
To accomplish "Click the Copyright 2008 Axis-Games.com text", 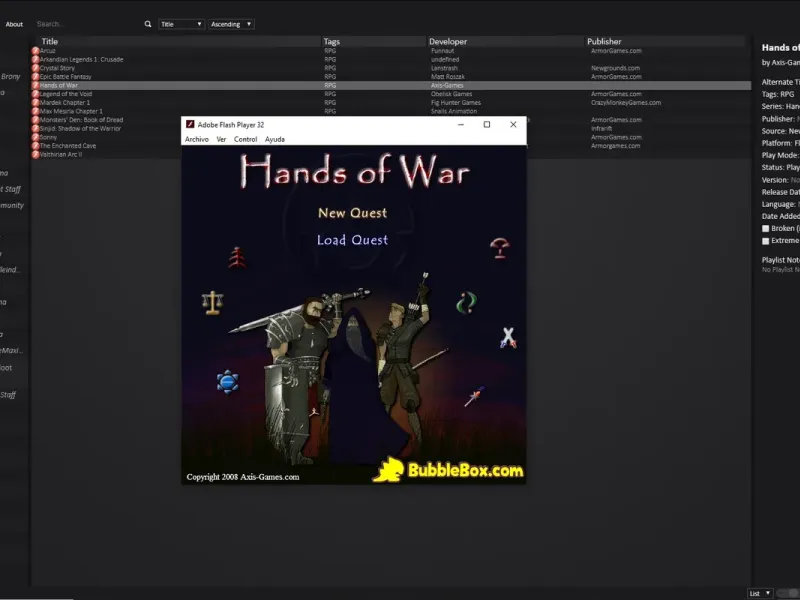I will [243, 477].
